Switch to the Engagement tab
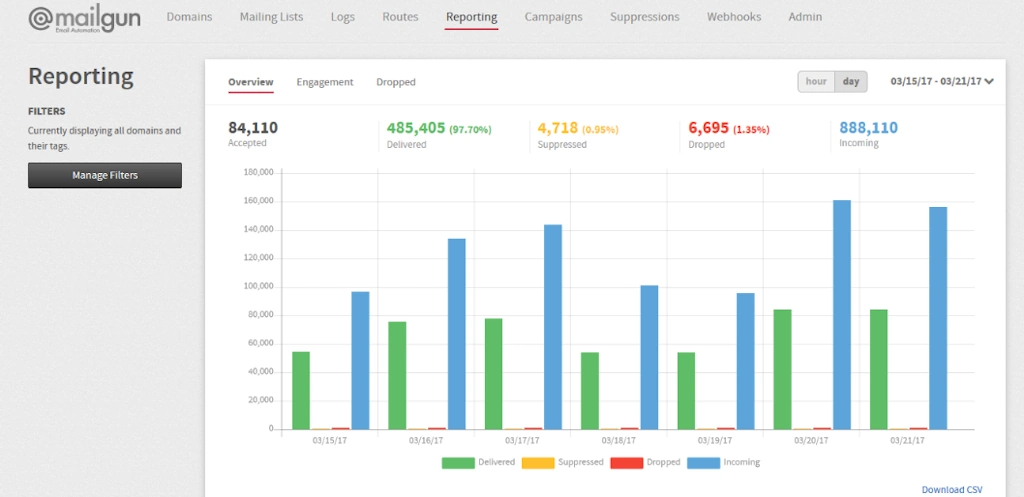The width and height of the screenshot is (1024, 497). [x=324, y=82]
